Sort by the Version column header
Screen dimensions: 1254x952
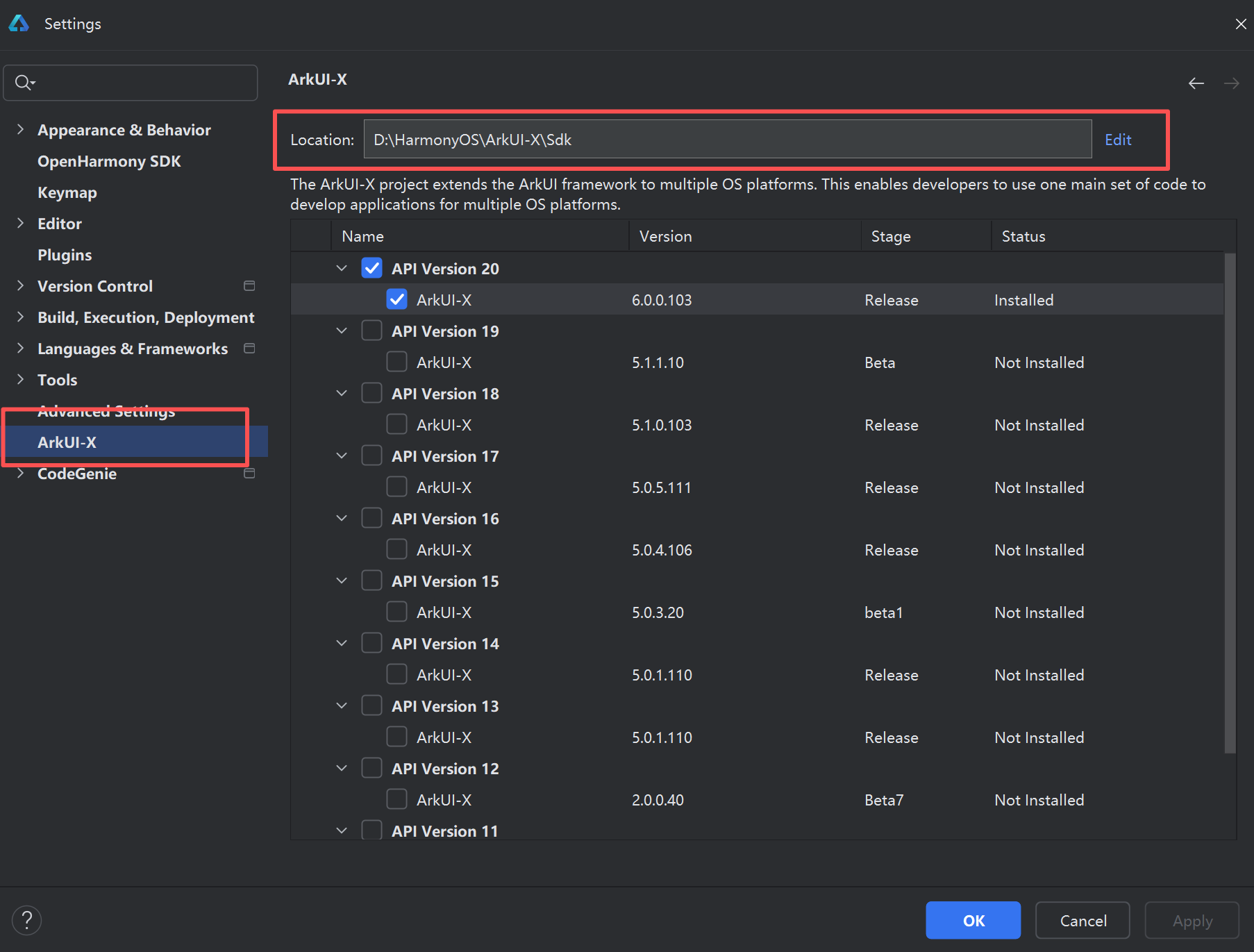click(x=745, y=236)
